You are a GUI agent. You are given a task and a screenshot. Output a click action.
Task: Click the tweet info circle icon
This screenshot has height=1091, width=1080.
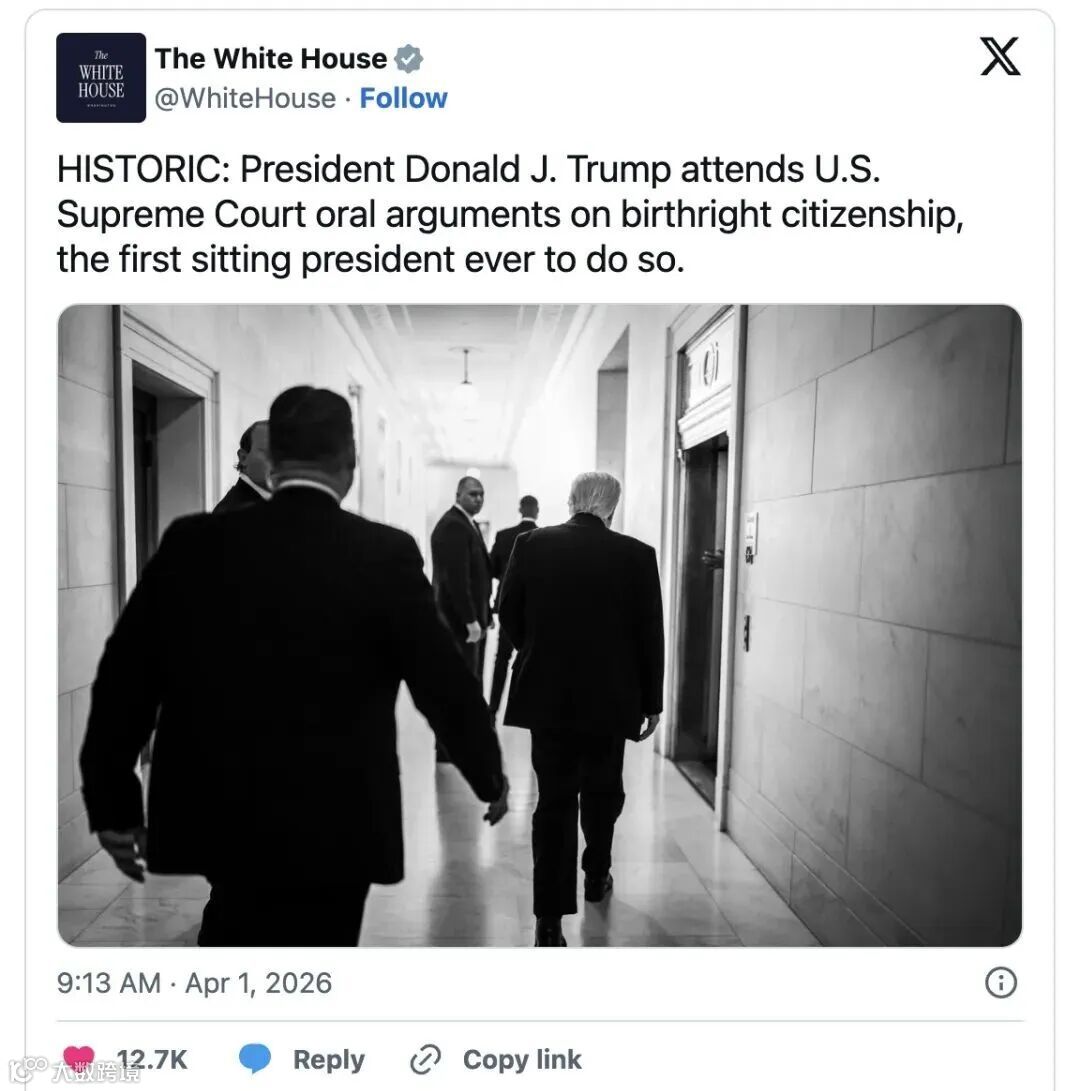coord(1001,982)
